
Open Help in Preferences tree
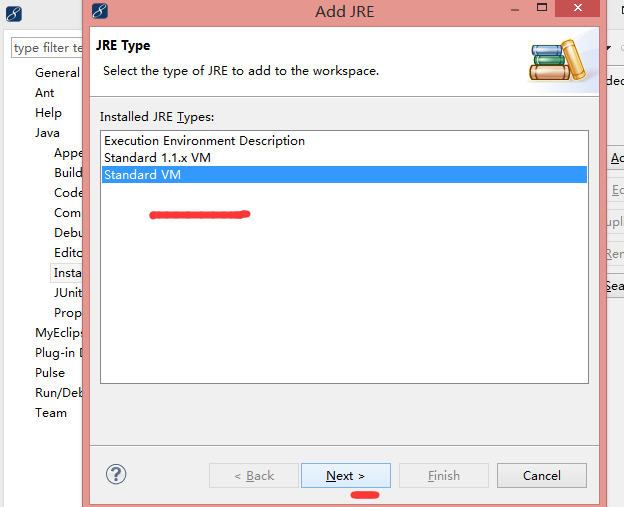pos(49,113)
